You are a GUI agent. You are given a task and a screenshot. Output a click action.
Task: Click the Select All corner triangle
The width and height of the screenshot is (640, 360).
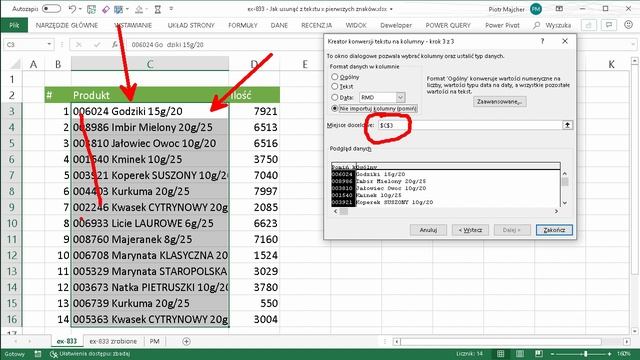click(15, 64)
